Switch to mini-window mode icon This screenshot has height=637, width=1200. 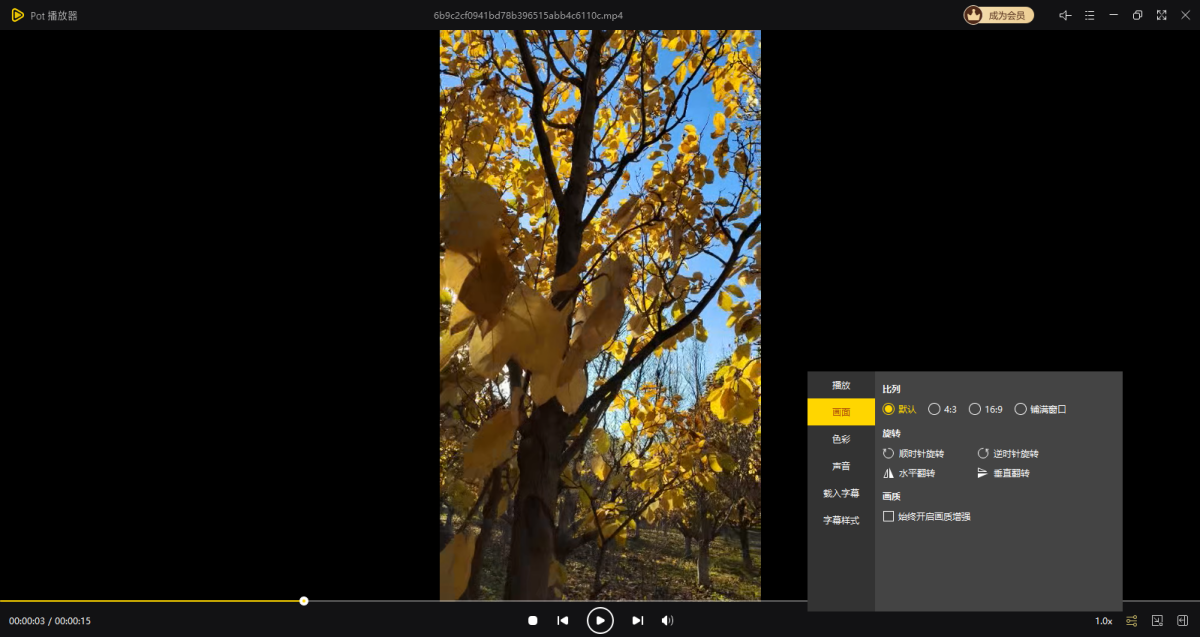(1157, 621)
